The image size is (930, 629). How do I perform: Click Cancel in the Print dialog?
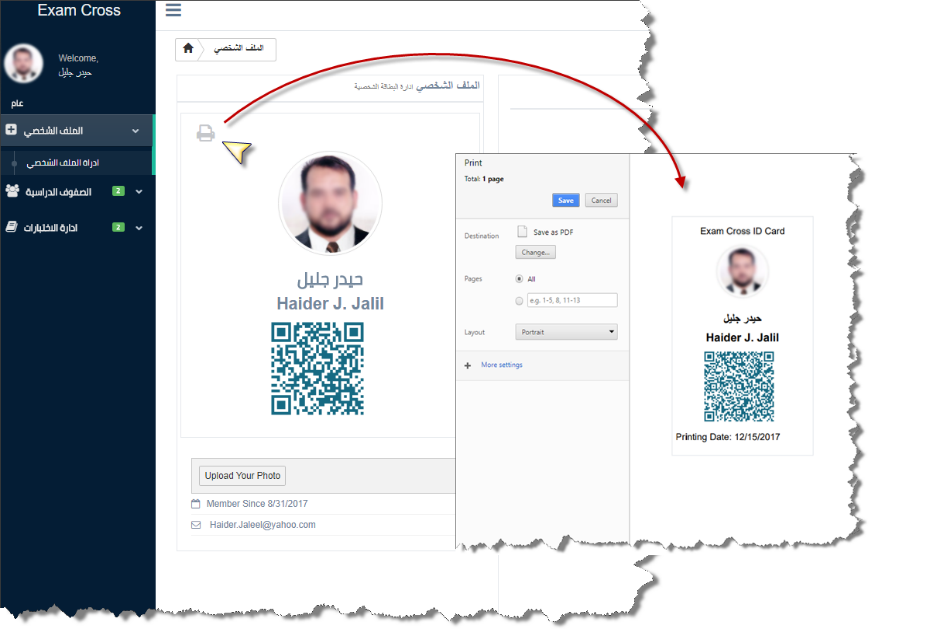[601, 200]
